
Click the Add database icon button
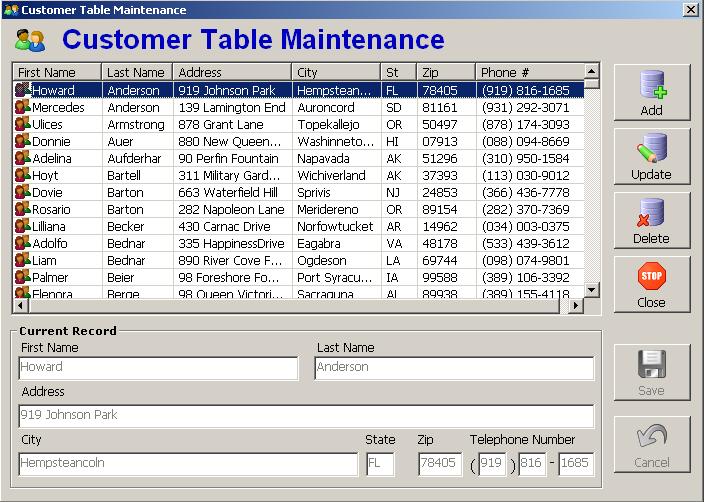652,93
